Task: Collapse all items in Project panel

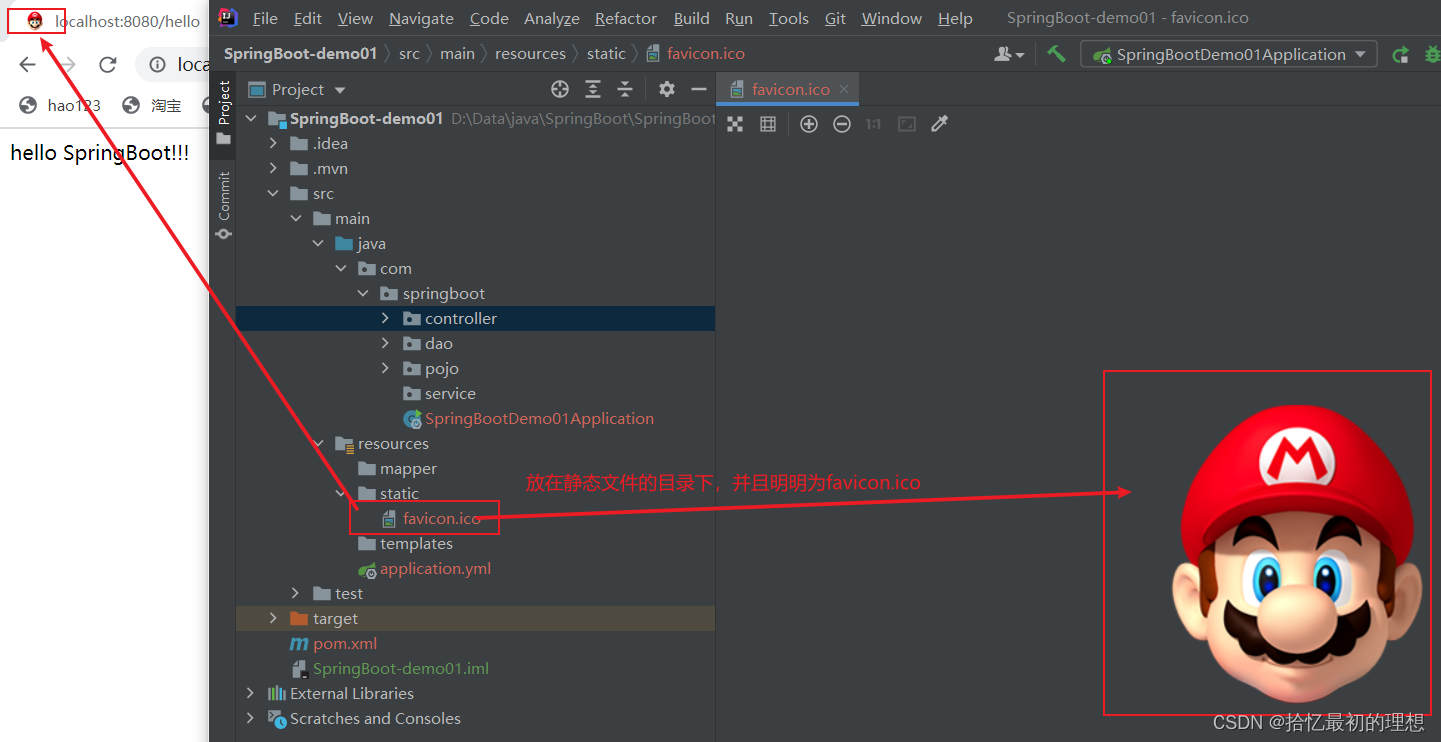Action: 625,90
